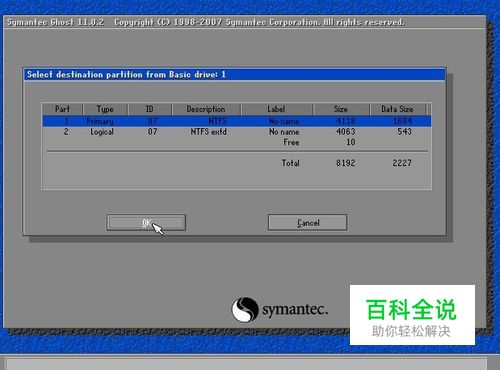The width and height of the screenshot is (500, 370).
Task: Click the 543 data size value
Action: [x=404, y=132]
